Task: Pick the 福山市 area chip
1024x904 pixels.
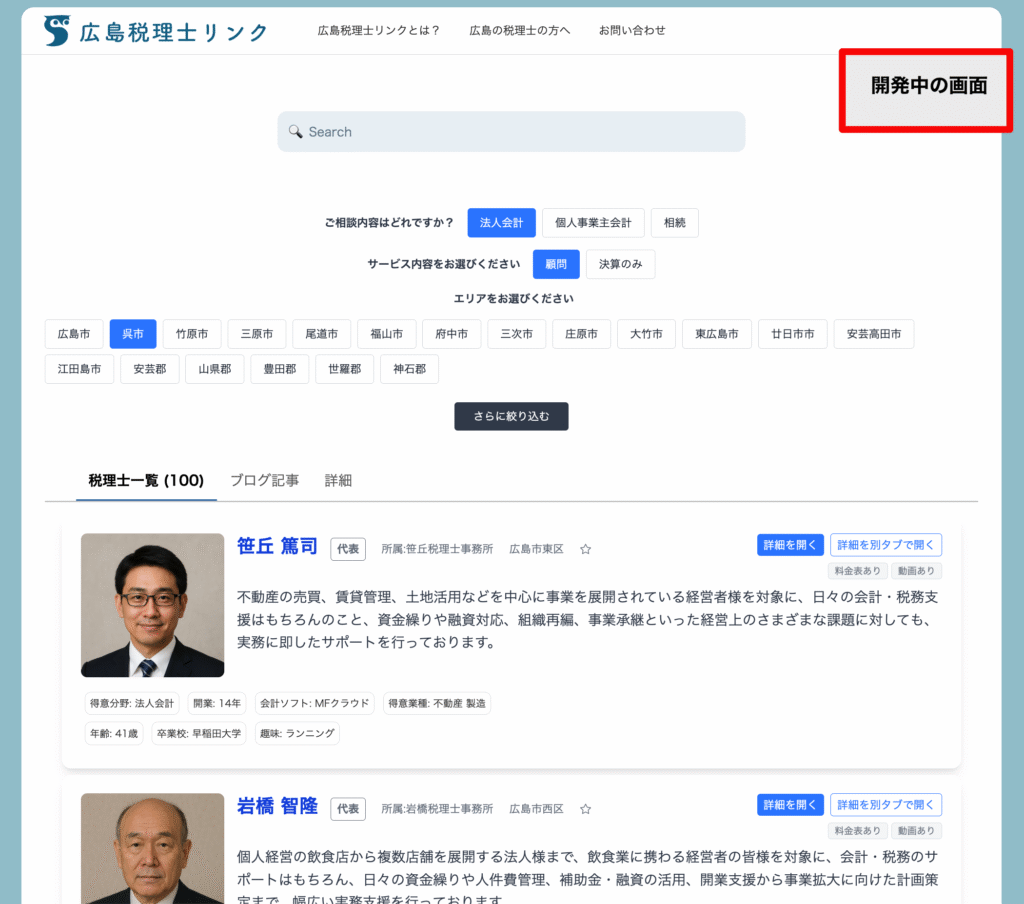Action: coord(387,334)
